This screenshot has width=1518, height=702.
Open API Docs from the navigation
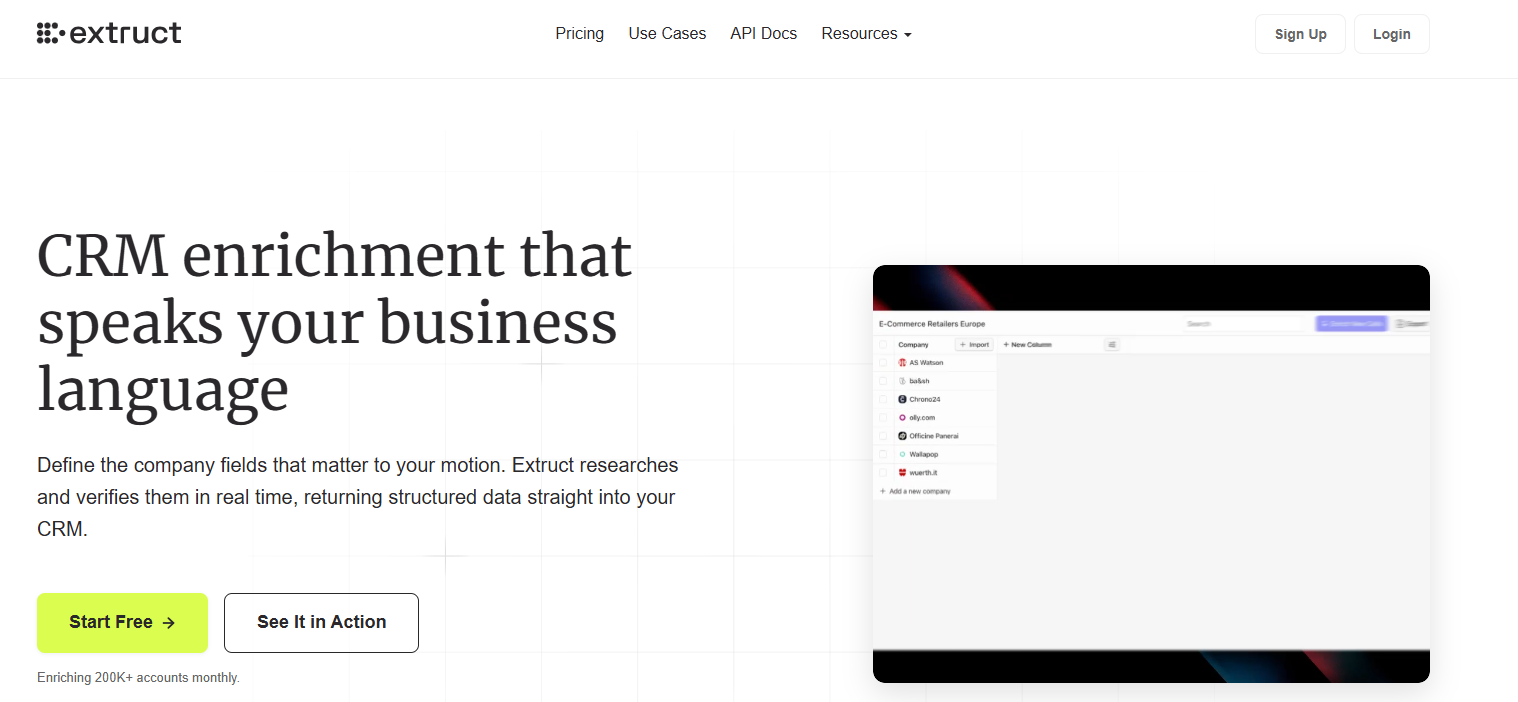click(764, 33)
